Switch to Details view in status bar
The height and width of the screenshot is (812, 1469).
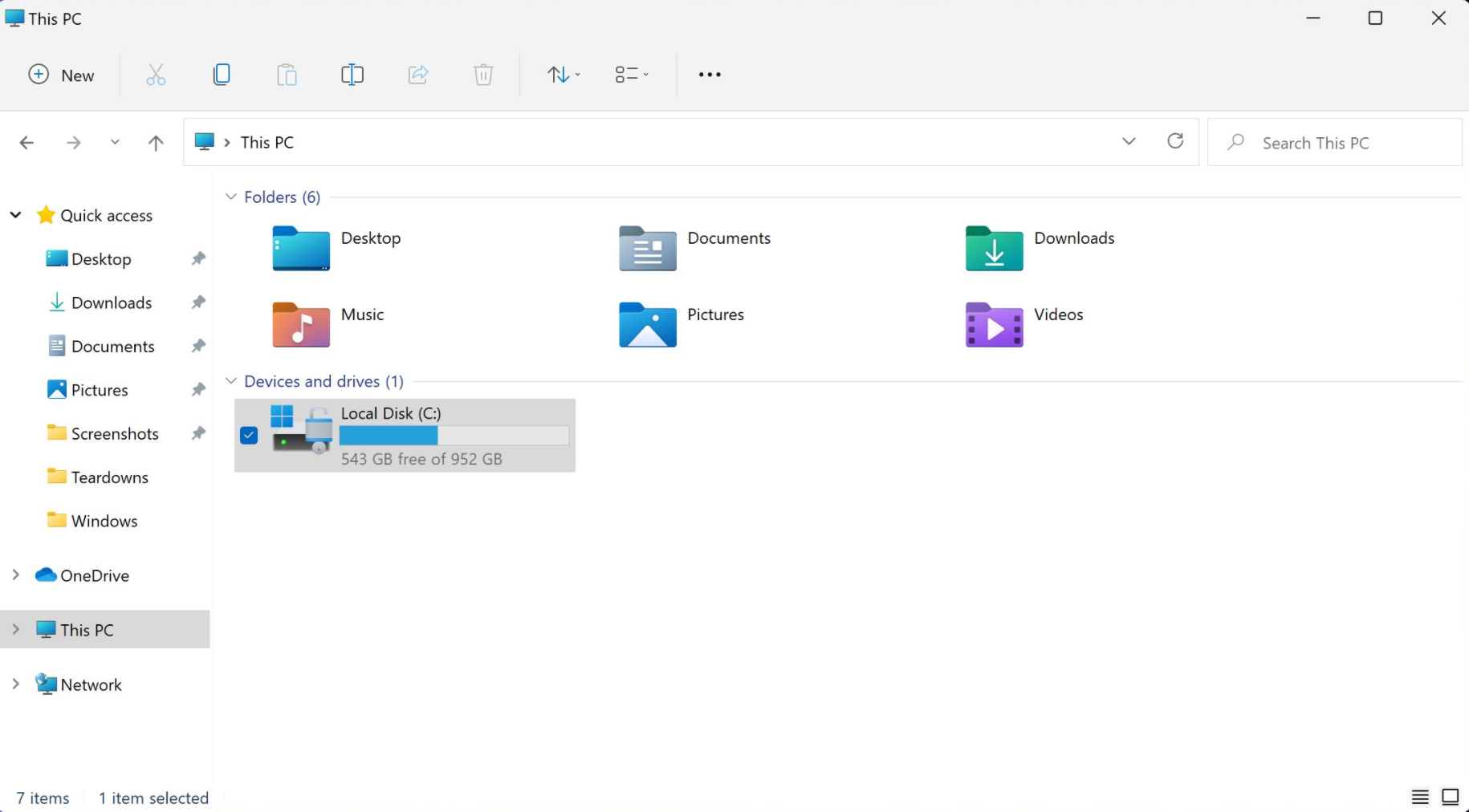click(x=1420, y=797)
